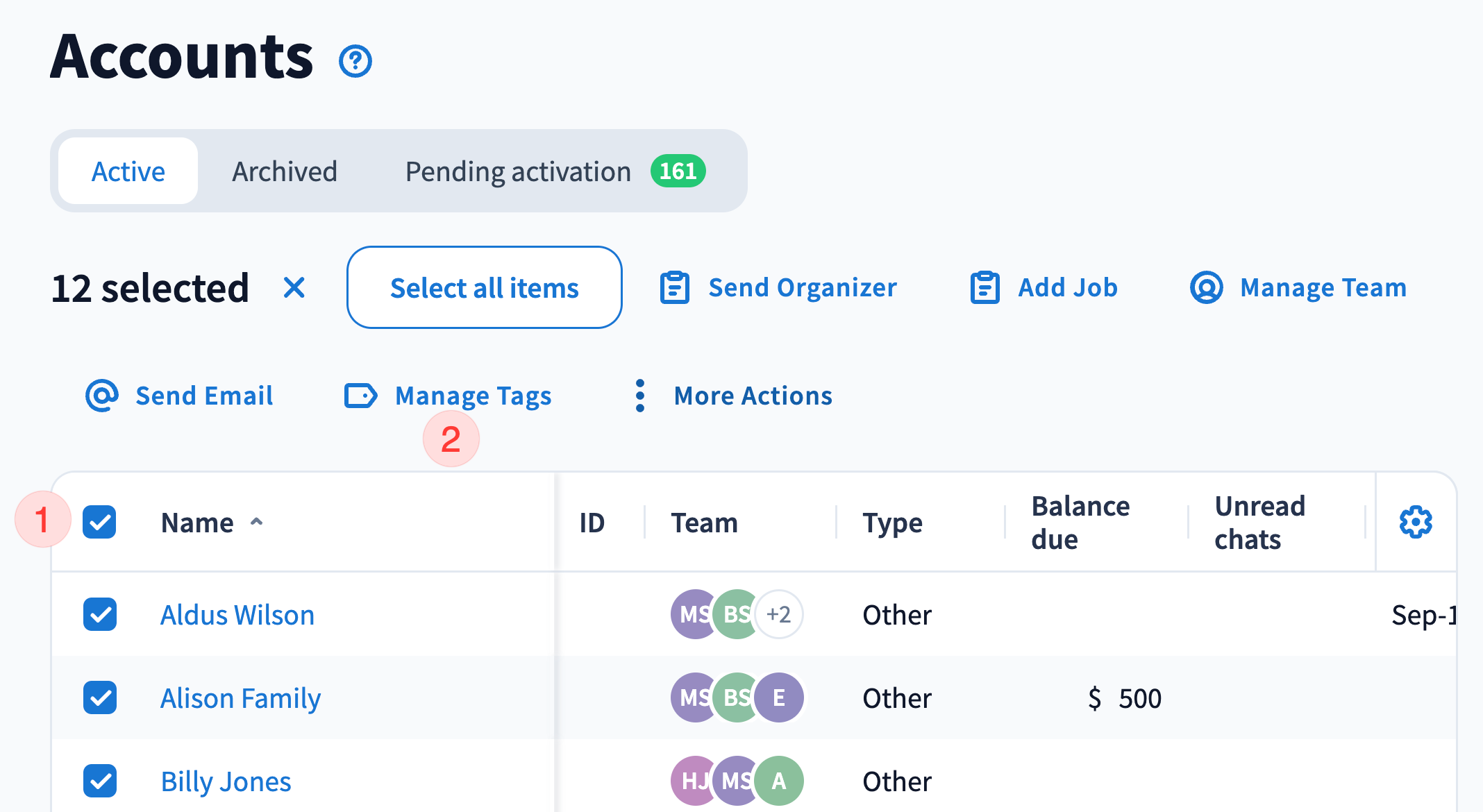Uncheck the Aldus Wilson row checkbox
The width and height of the screenshot is (1483, 812).
coord(99,614)
